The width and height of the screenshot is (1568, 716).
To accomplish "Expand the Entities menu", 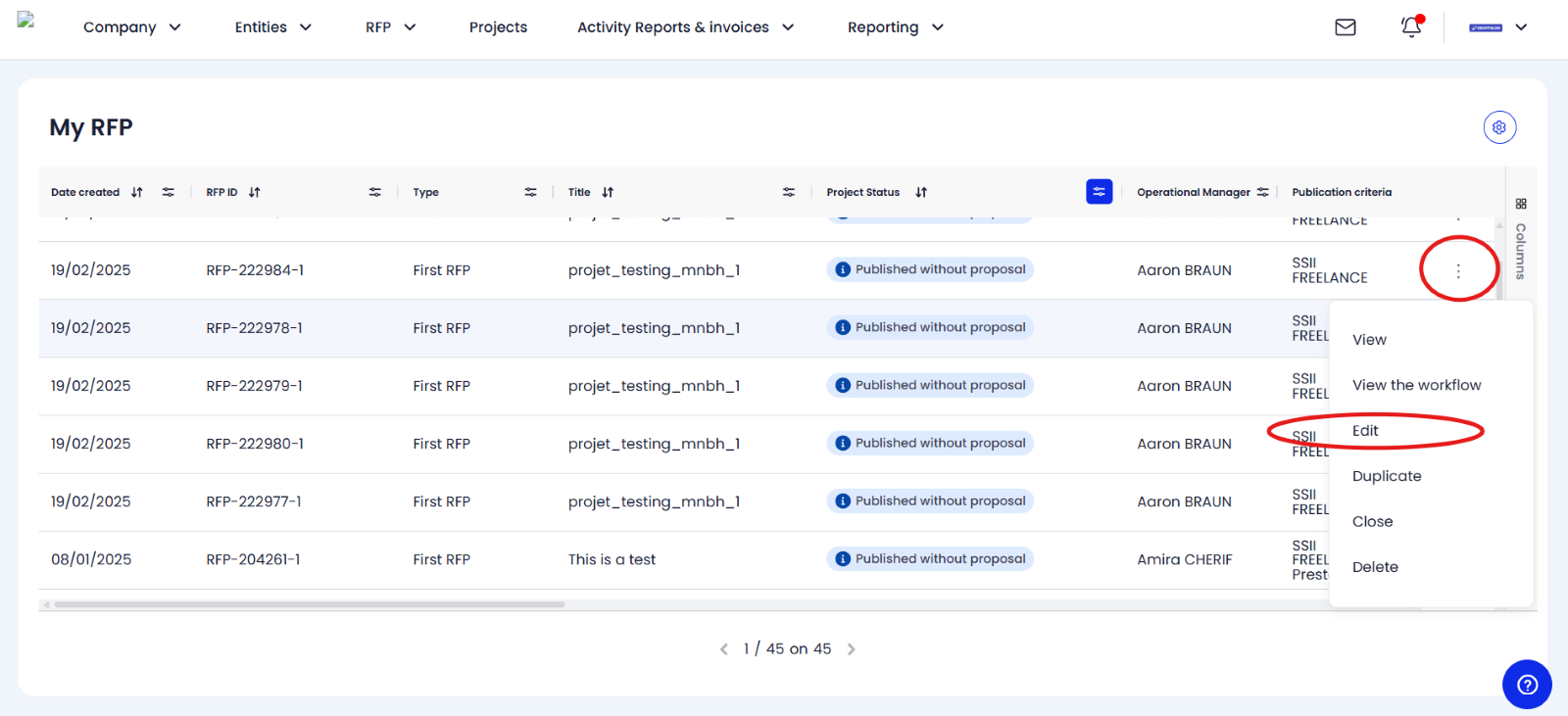I will coord(273,27).
